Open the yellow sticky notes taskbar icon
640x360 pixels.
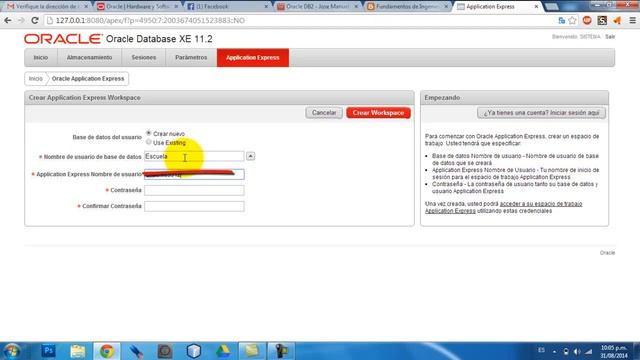pyautogui.click(x=252, y=351)
